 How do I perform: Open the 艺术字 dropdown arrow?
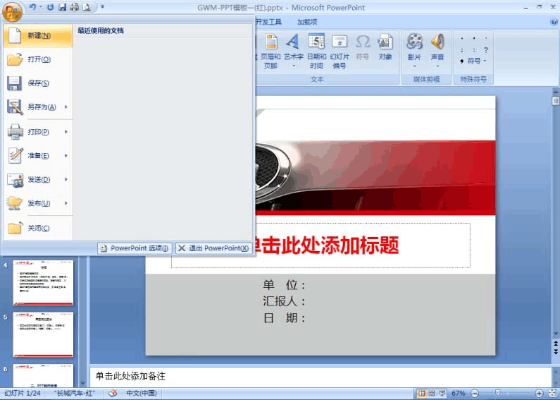point(294,66)
